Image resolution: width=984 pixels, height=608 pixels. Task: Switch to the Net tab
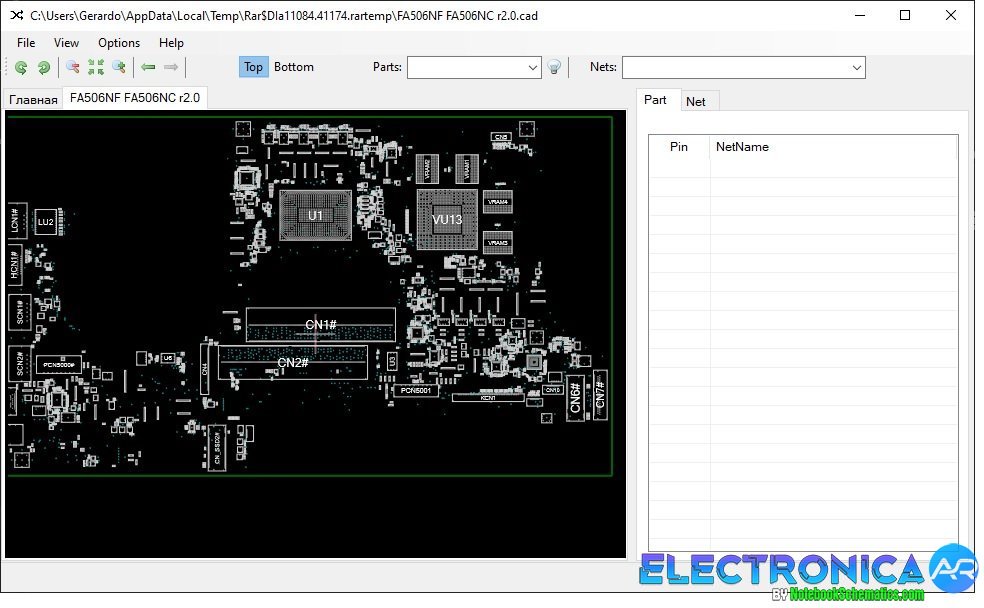(x=695, y=102)
